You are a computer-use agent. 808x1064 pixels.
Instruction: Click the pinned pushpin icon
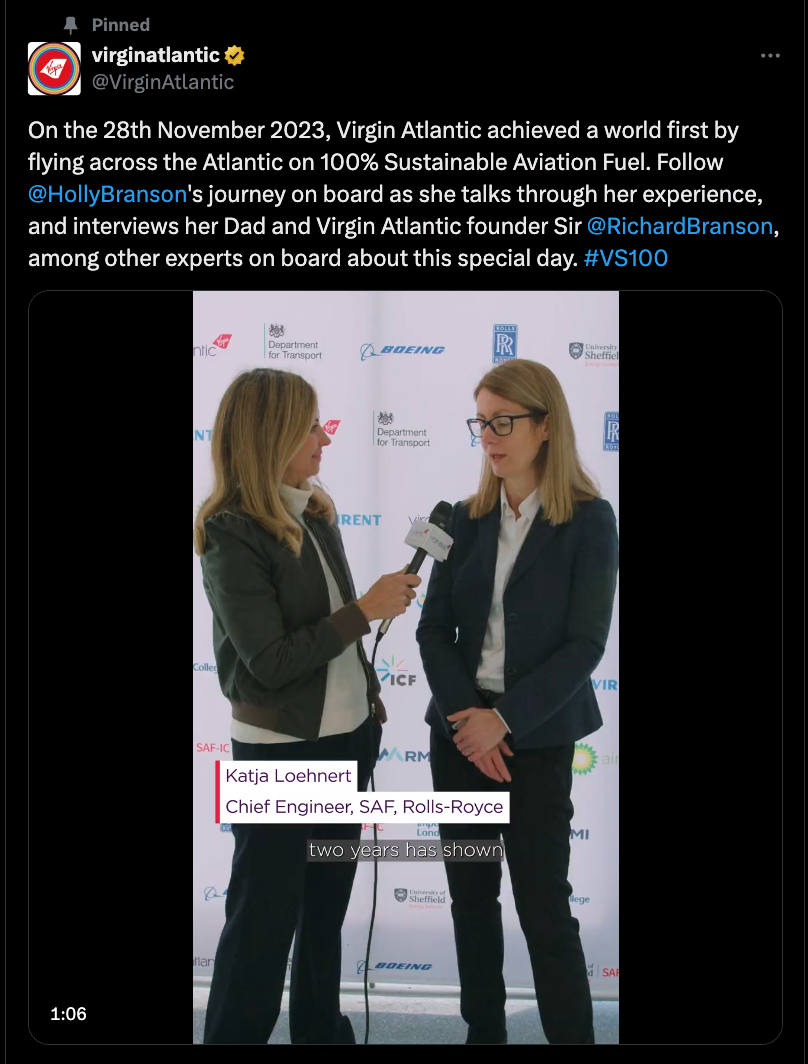coord(71,25)
